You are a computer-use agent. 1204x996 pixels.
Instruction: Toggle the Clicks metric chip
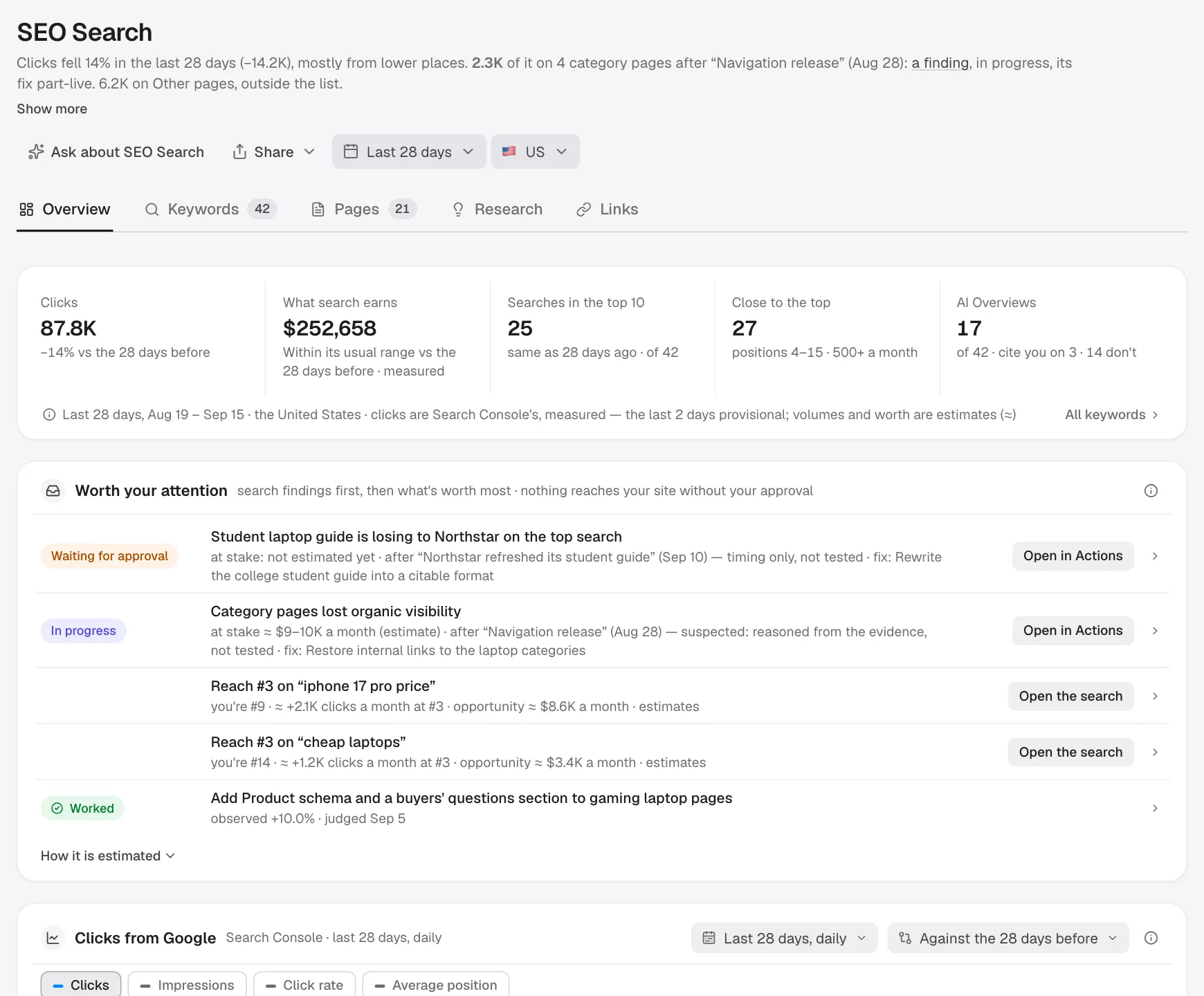(x=81, y=984)
